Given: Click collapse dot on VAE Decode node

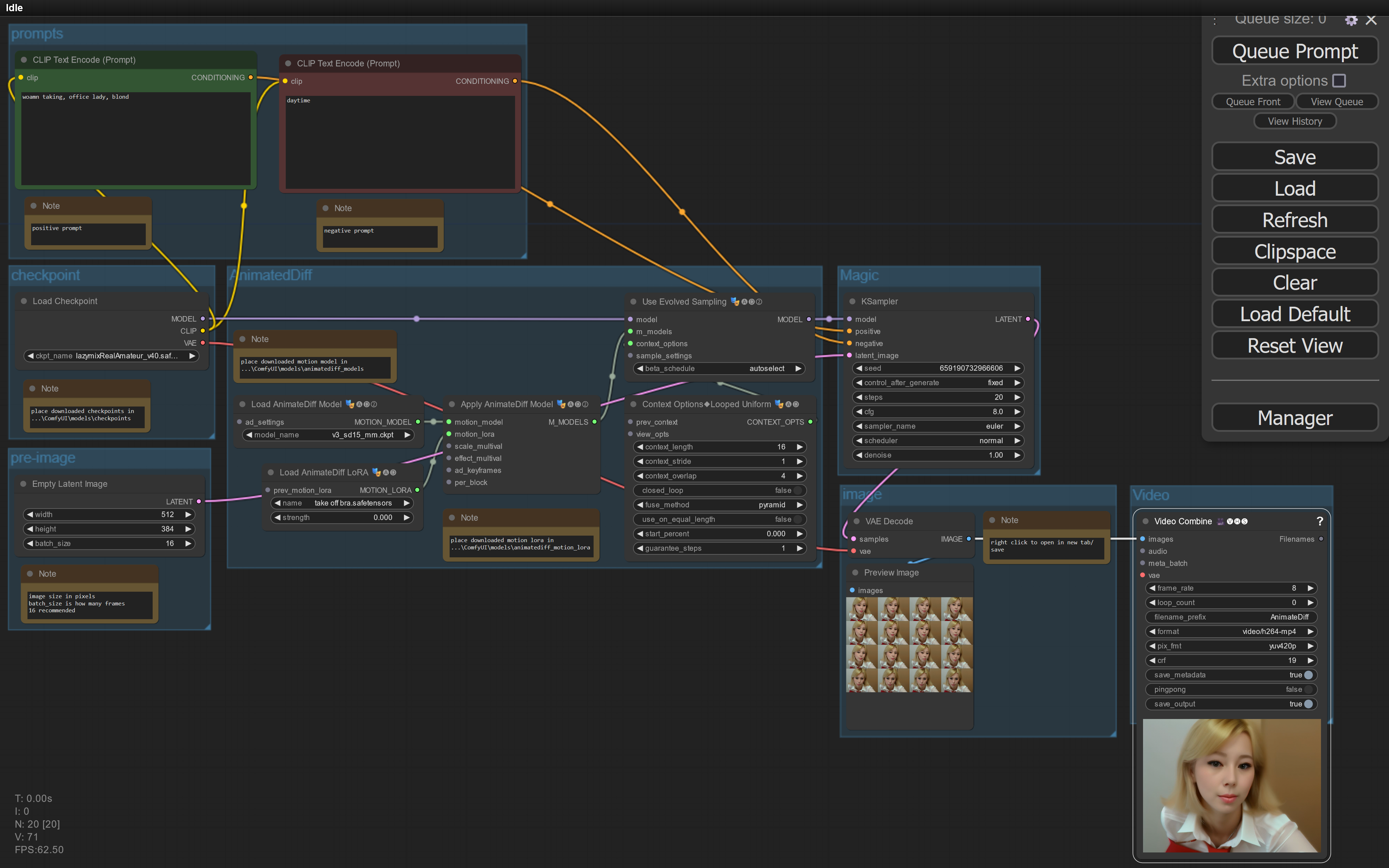Looking at the screenshot, I should pyautogui.click(x=856, y=521).
